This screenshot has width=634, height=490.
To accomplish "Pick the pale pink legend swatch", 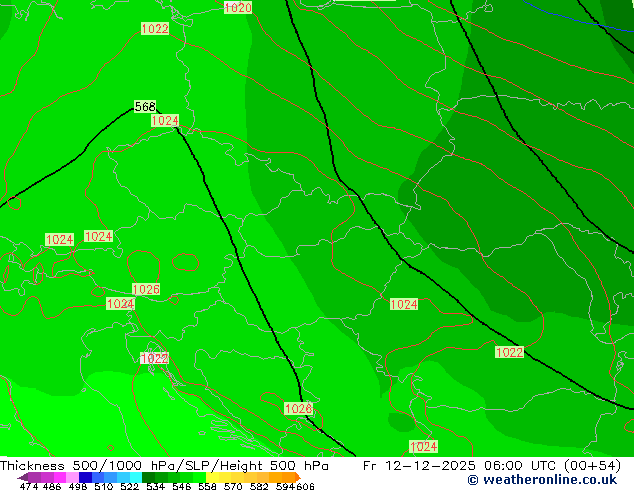I will click(x=72, y=477).
